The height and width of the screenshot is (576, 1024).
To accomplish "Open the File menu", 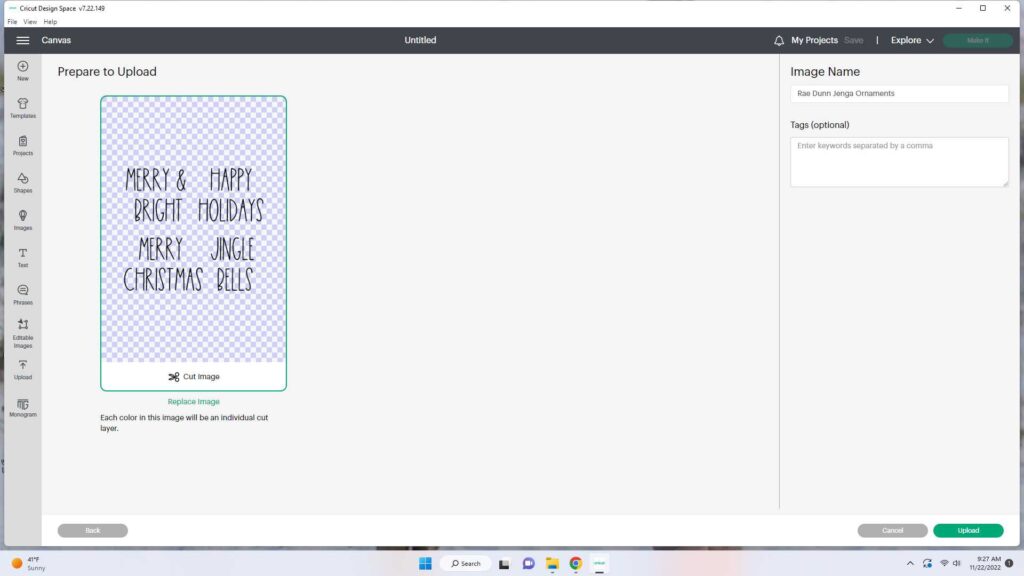I will [12, 22].
